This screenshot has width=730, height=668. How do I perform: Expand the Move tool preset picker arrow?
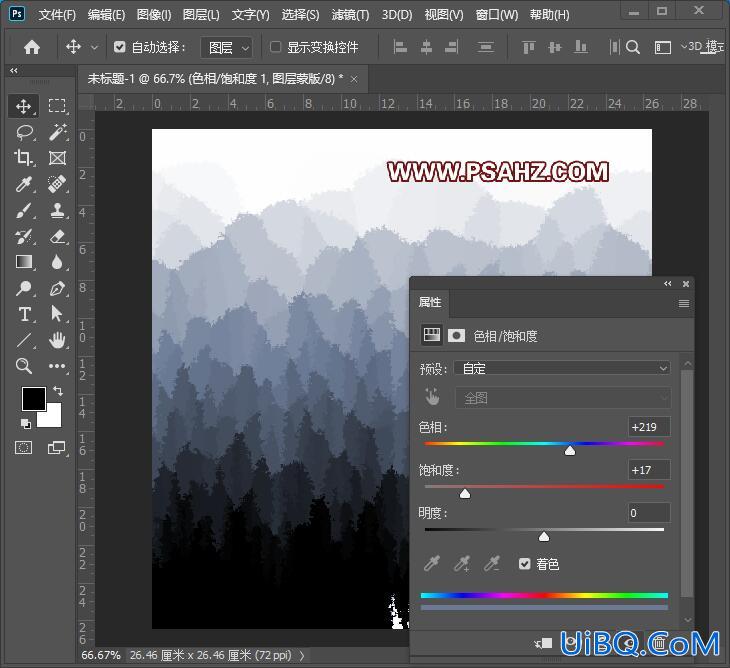pyautogui.click(x=95, y=47)
